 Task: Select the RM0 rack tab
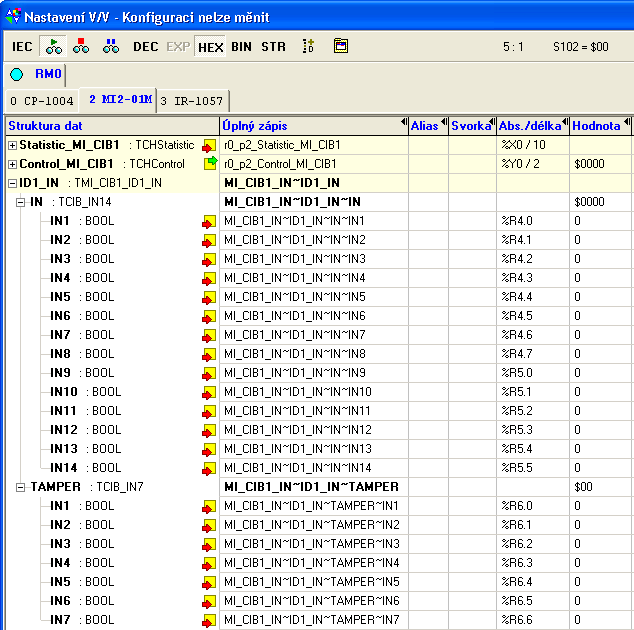point(48,74)
